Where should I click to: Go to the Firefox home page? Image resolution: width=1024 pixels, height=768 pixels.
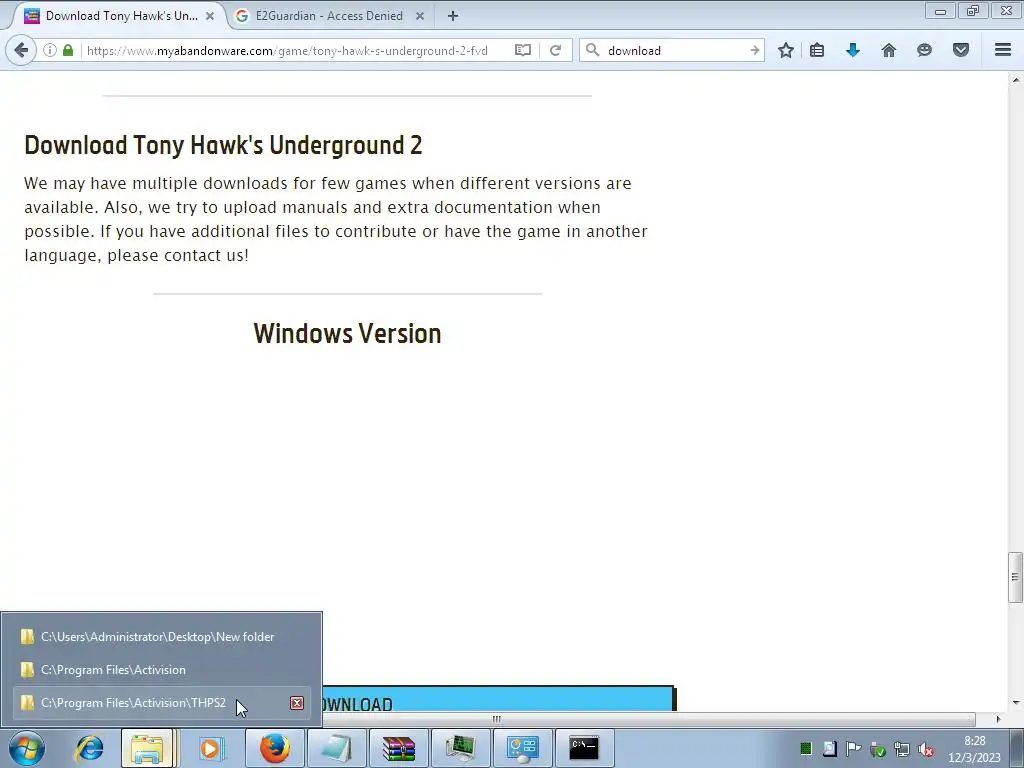click(889, 50)
